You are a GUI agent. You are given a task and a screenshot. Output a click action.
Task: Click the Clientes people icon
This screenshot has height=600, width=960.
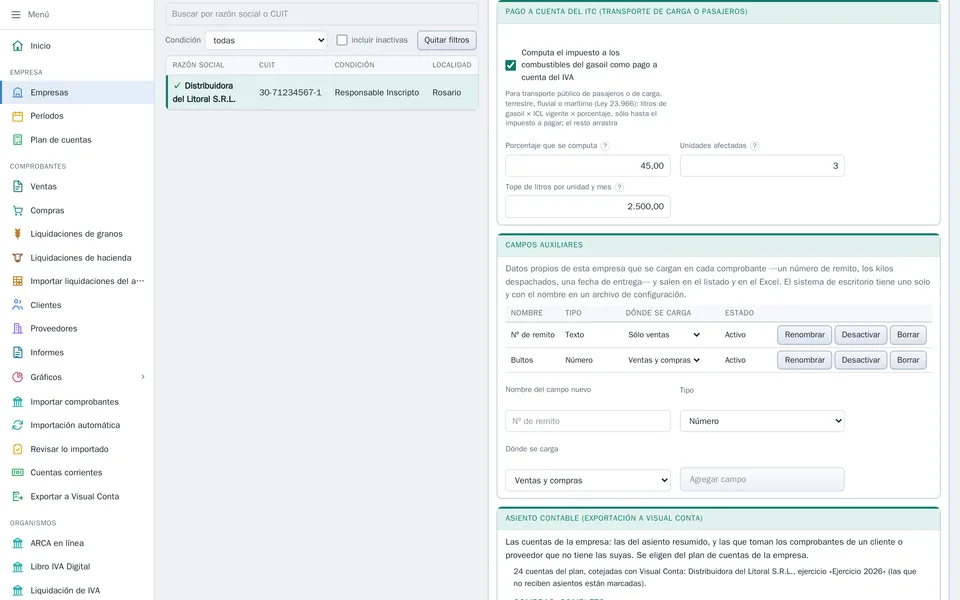click(x=18, y=305)
